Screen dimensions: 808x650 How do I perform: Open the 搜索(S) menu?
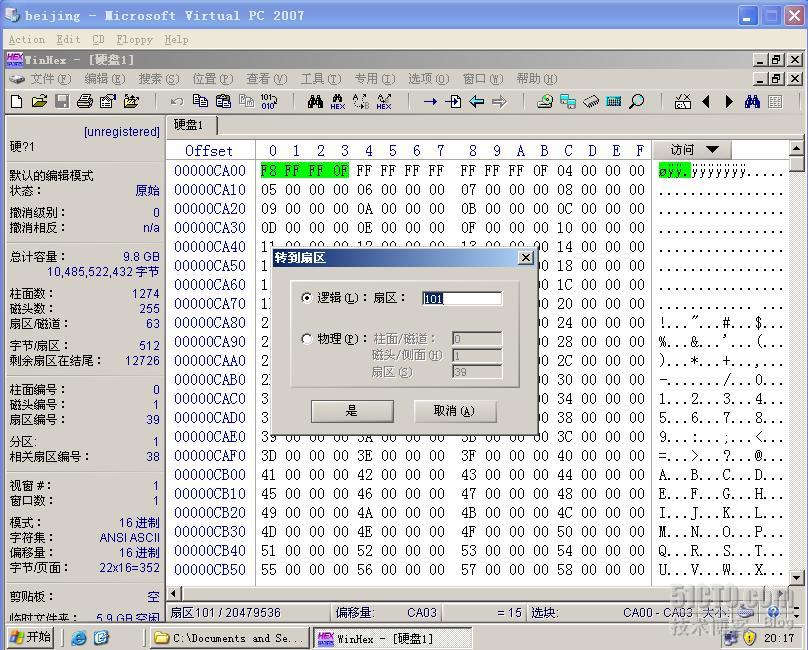tap(159, 79)
